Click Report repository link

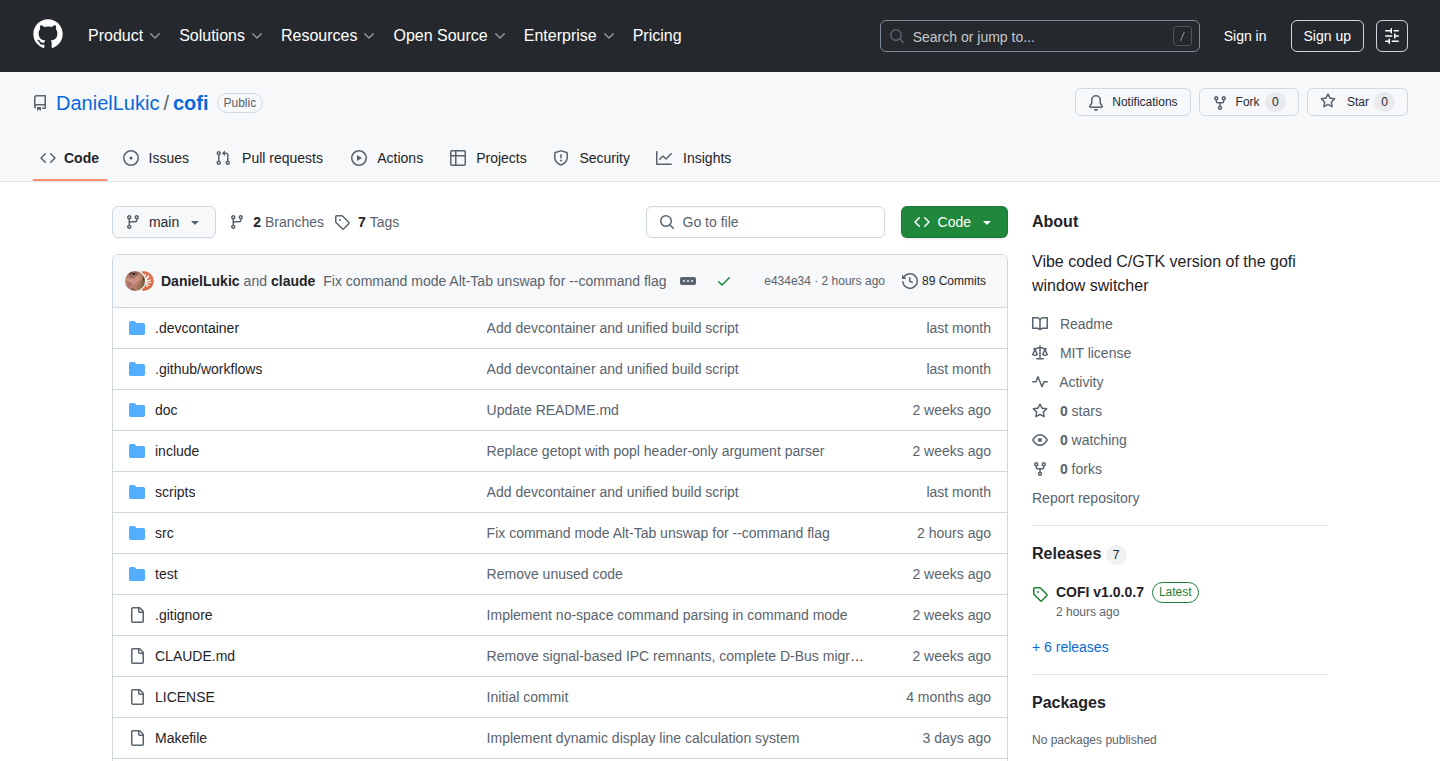coord(1085,498)
